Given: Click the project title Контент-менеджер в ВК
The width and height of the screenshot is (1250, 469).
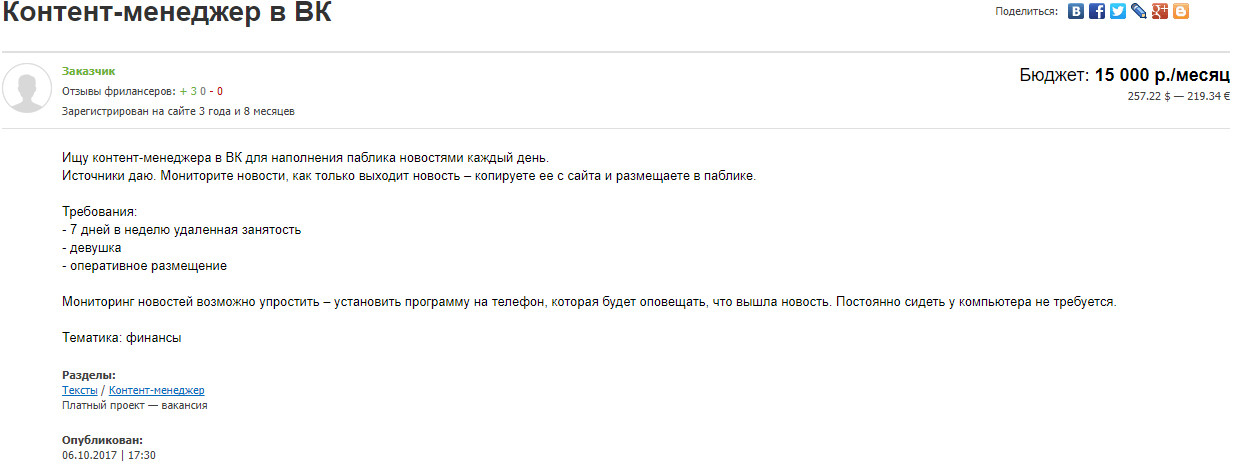Looking at the screenshot, I should pos(166,13).
